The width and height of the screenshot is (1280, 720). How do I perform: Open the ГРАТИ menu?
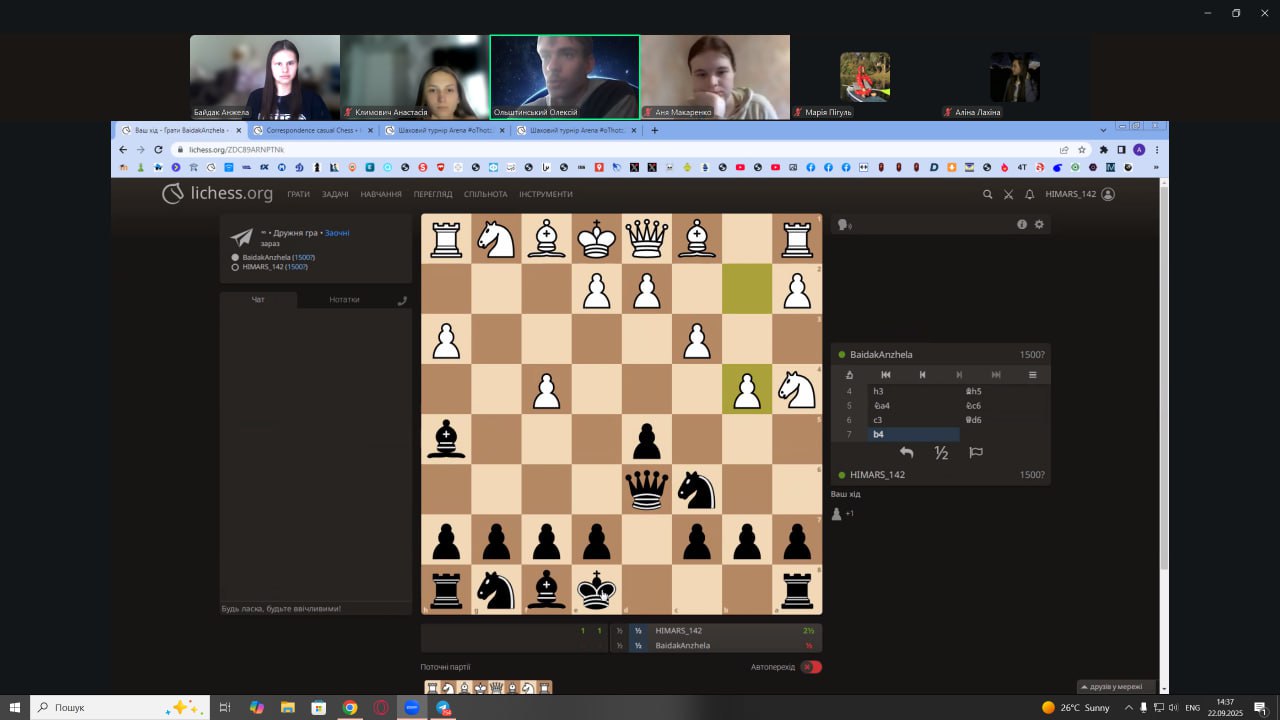[x=298, y=194]
